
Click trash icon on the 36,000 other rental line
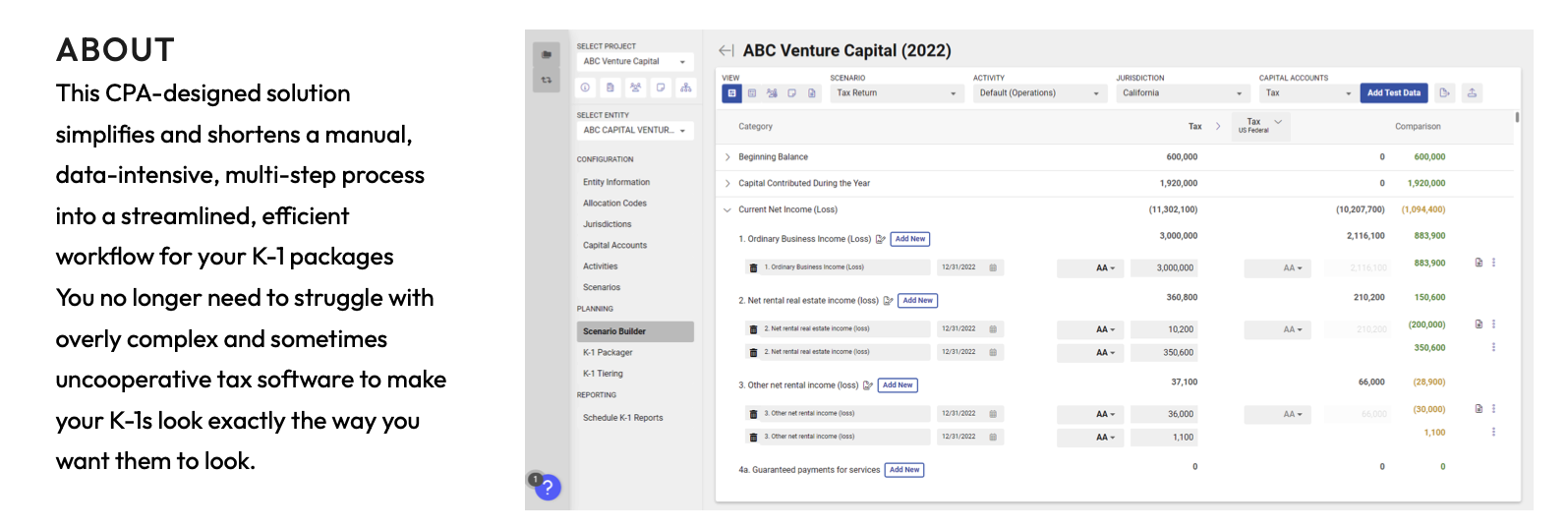pyautogui.click(x=754, y=414)
